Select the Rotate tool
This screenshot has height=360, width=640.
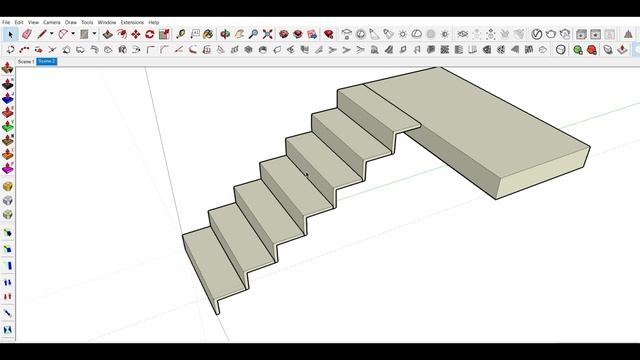(150, 34)
